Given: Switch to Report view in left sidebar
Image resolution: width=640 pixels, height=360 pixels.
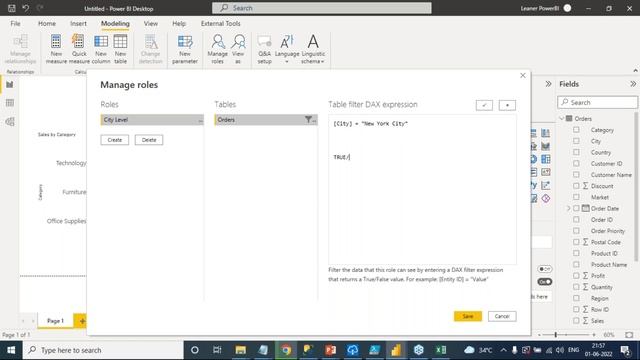Looking at the screenshot, I should (x=10, y=84).
